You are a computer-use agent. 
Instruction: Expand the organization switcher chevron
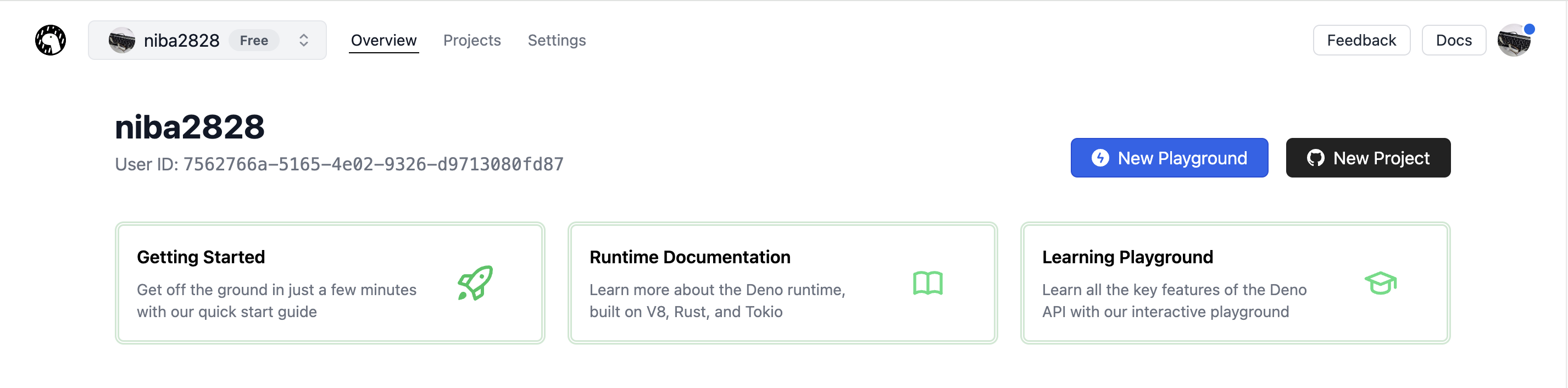(304, 40)
